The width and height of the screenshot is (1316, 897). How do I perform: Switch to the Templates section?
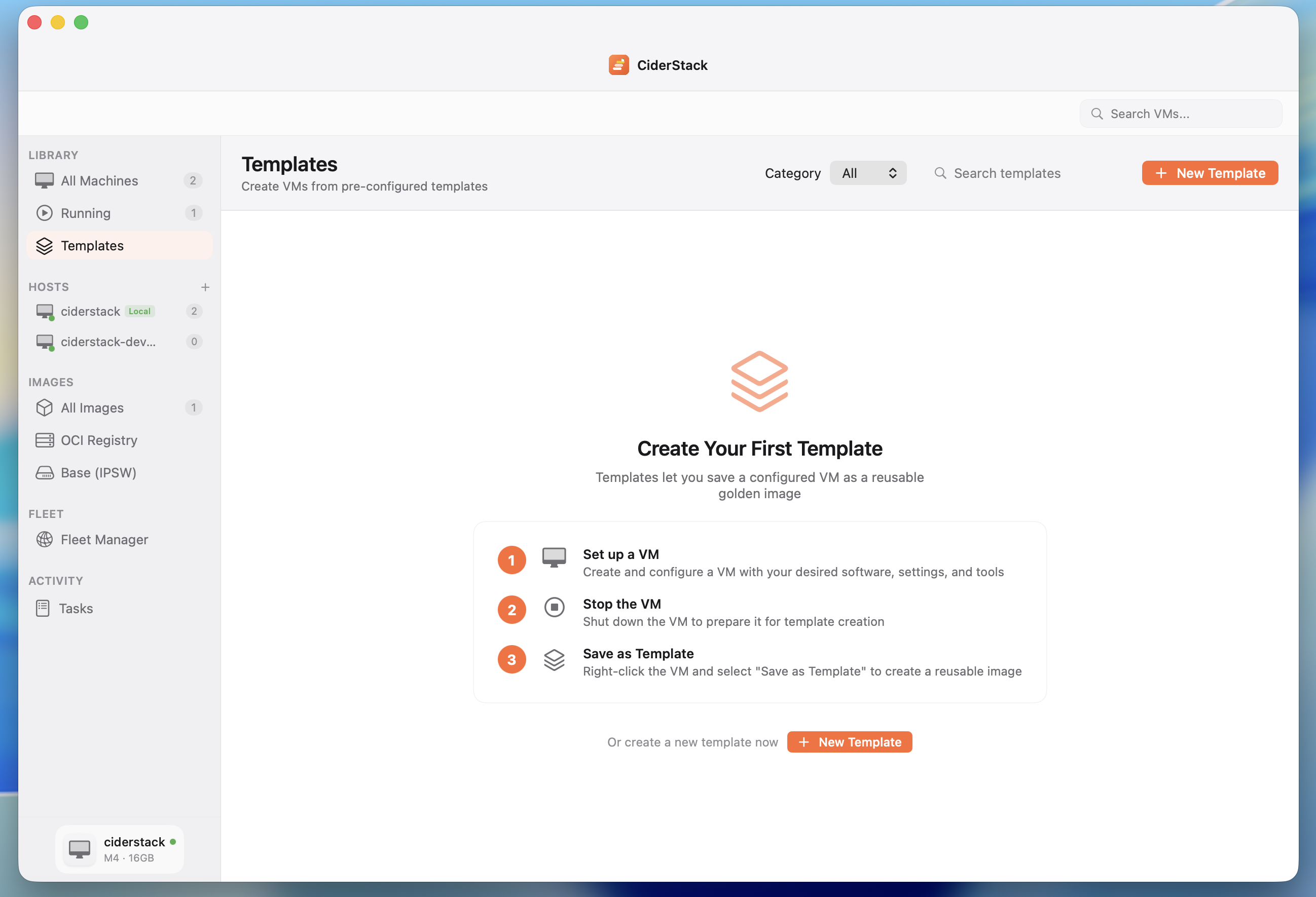92,246
